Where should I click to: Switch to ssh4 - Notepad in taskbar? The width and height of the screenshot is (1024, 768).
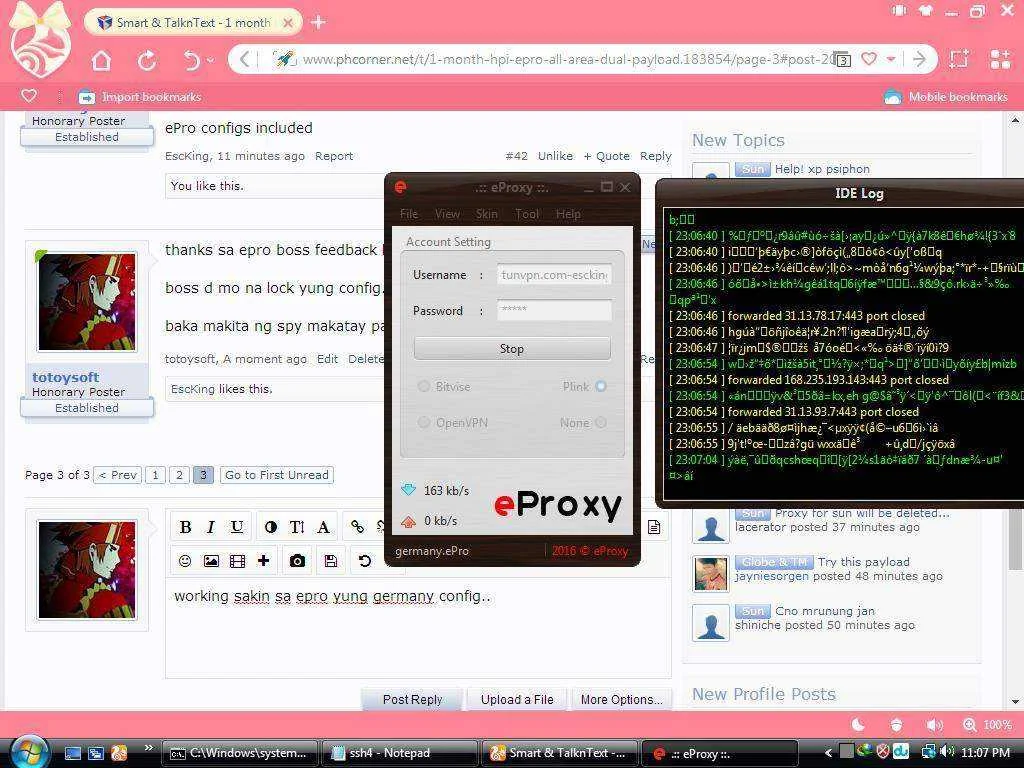click(399, 753)
